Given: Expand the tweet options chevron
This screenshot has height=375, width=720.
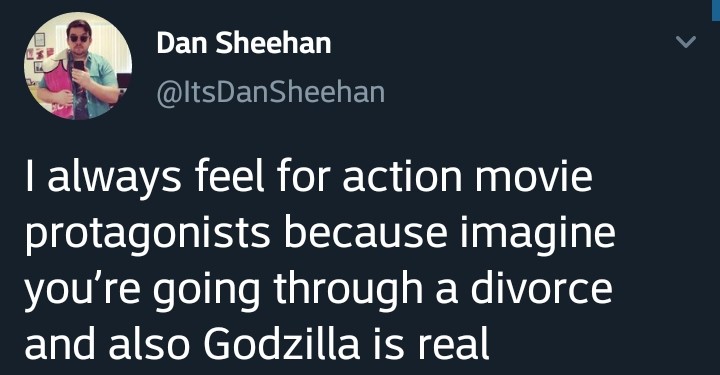Looking at the screenshot, I should (x=686, y=42).
